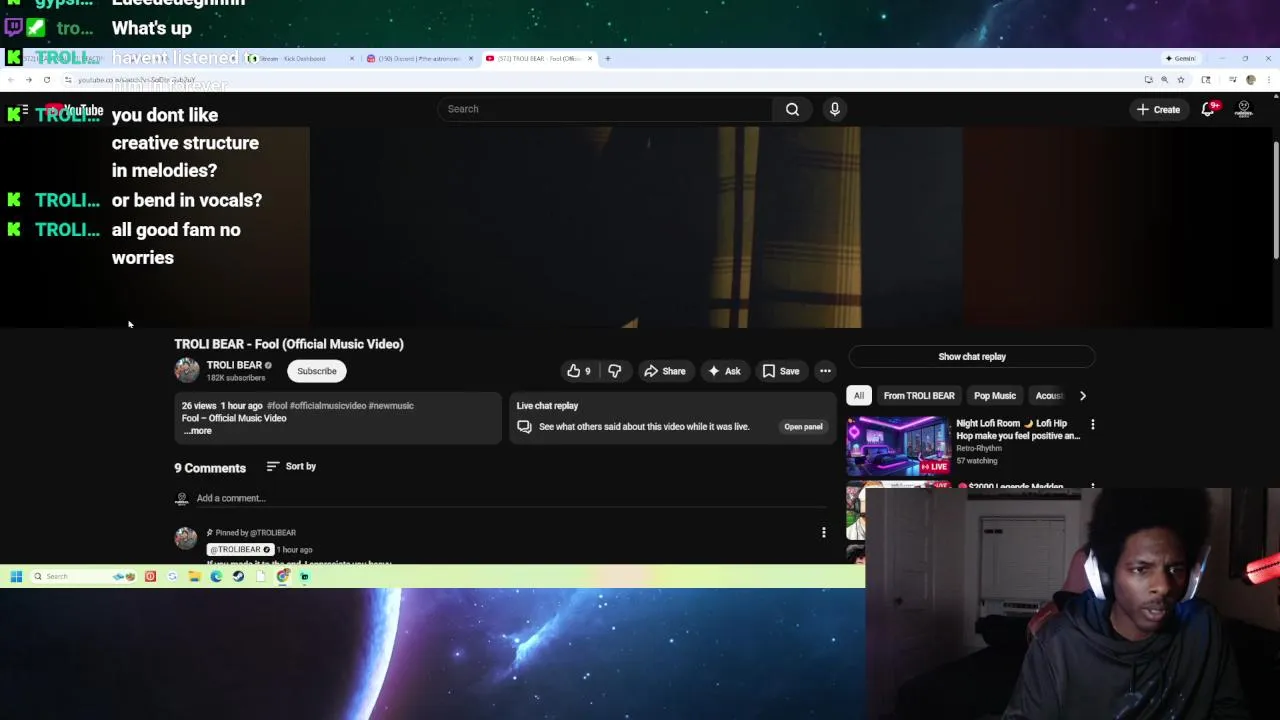Open options menu for pinned comment
Screen dimensions: 1280x720
(x=824, y=533)
